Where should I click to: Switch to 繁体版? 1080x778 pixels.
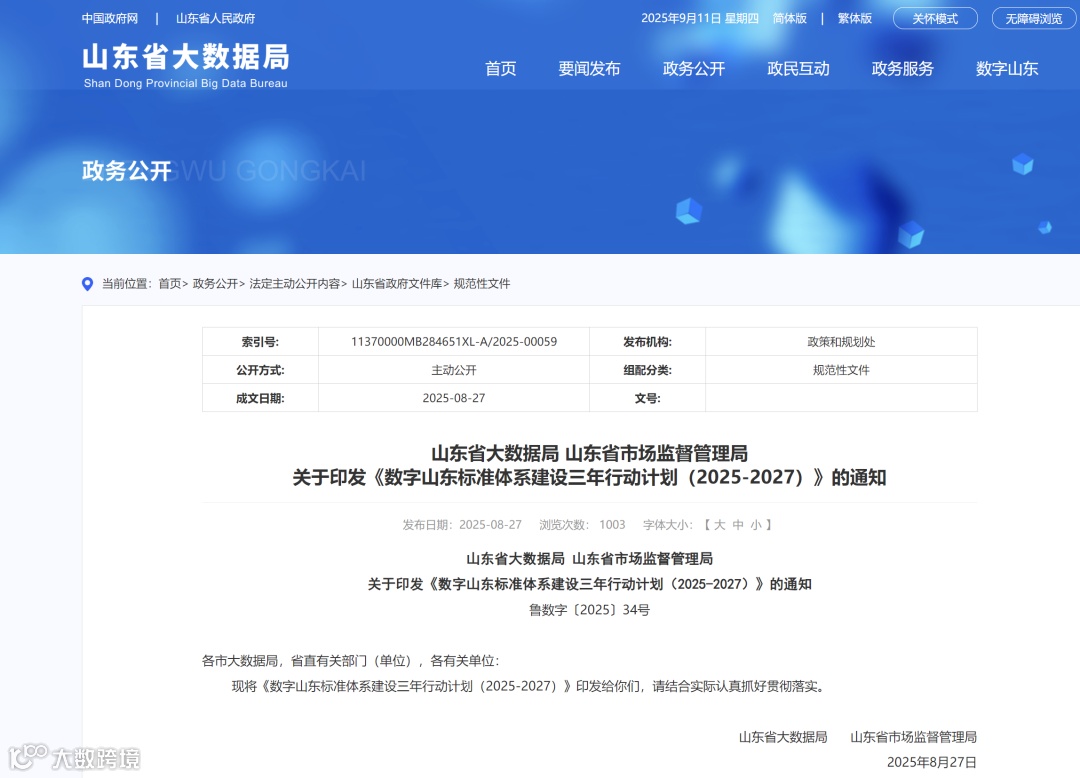click(x=855, y=19)
